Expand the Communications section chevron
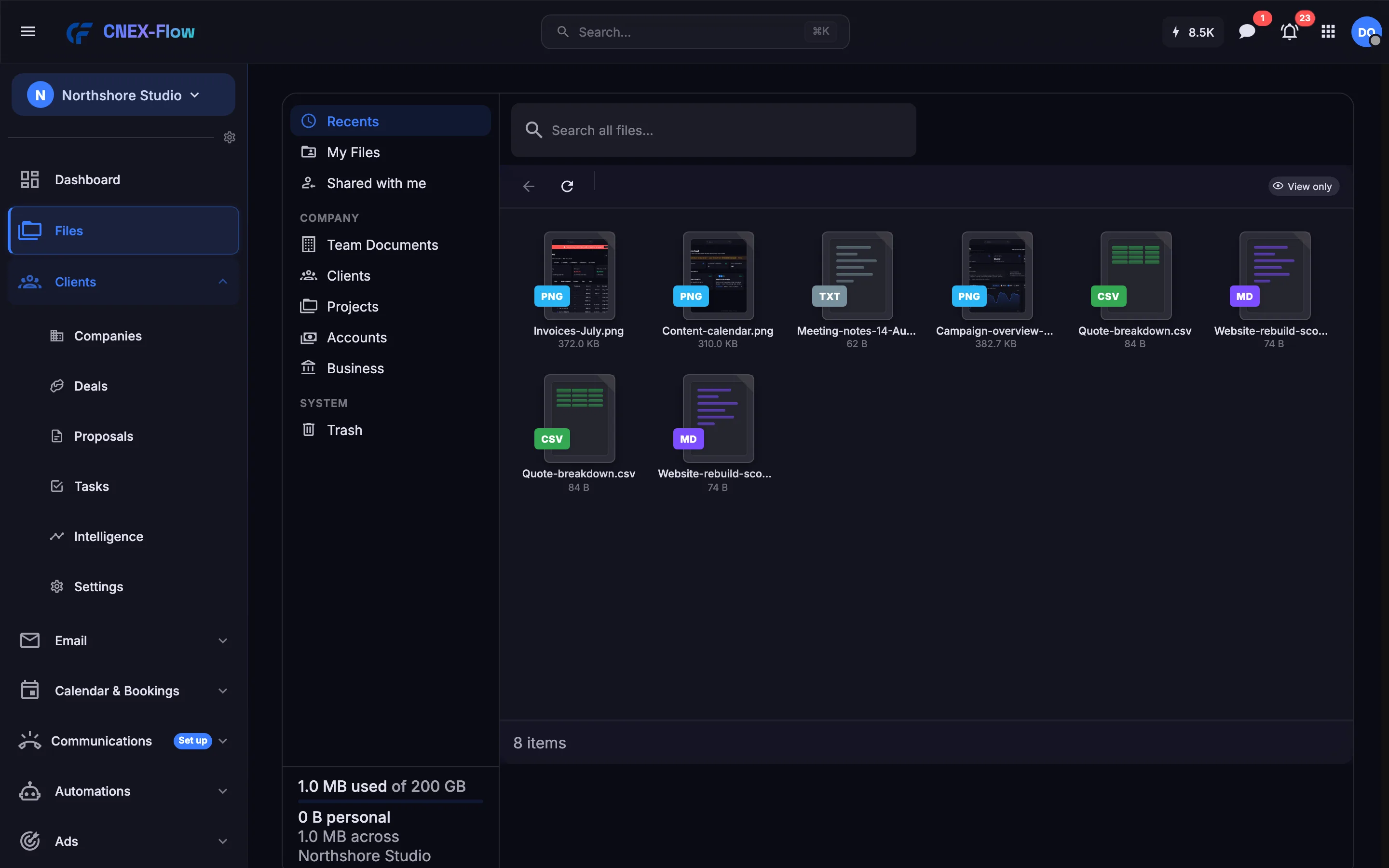The height and width of the screenshot is (868, 1389). pos(223,741)
